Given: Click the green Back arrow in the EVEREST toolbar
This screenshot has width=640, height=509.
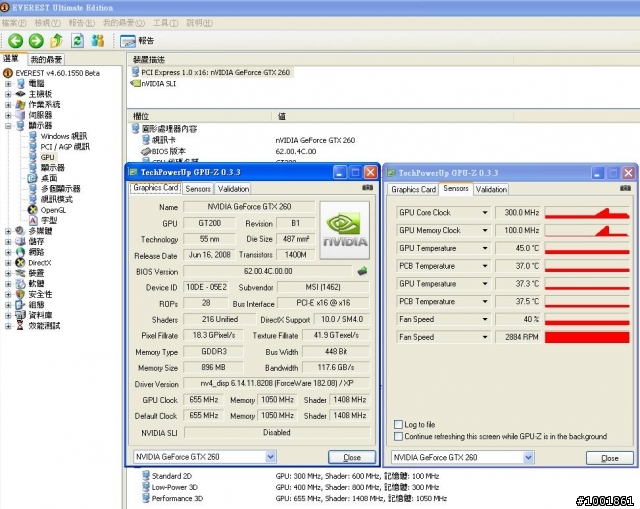Looking at the screenshot, I should tap(16, 41).
